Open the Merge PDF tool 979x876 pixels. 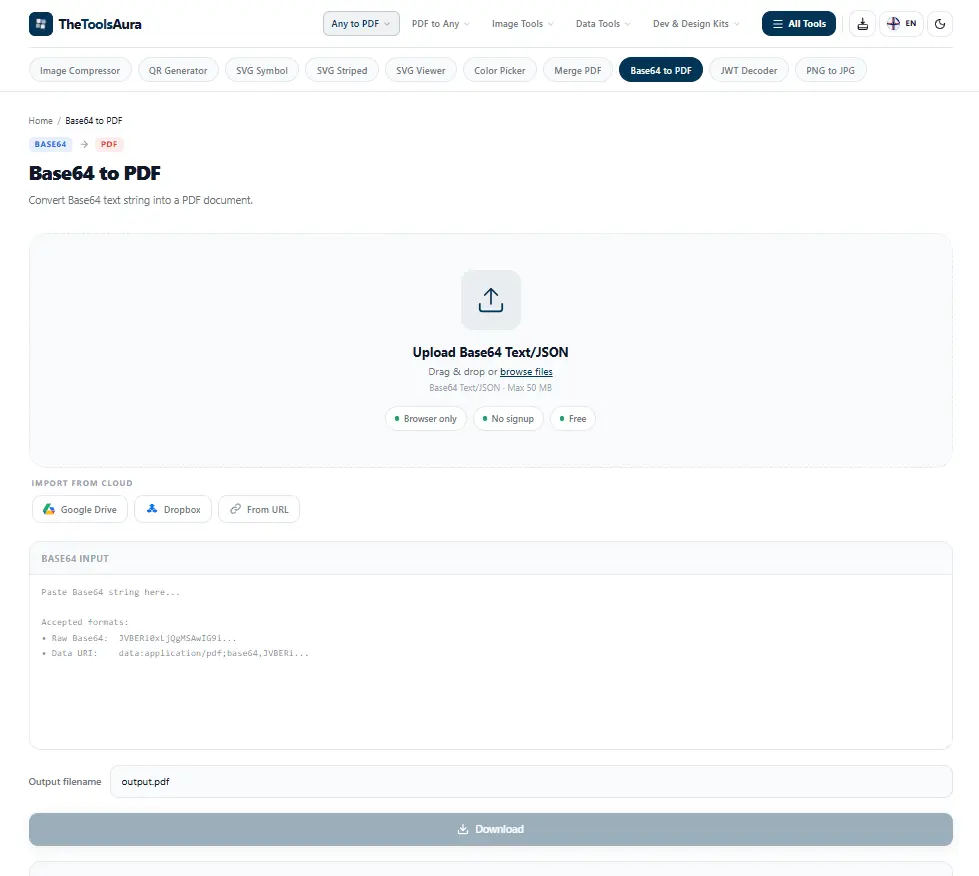pos(578,70)
